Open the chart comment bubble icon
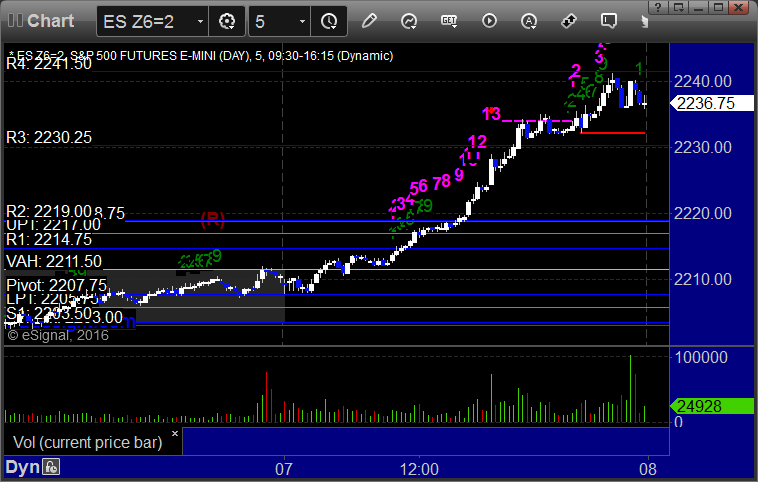The height and width of the screenshot is (482, 758). 609,21
